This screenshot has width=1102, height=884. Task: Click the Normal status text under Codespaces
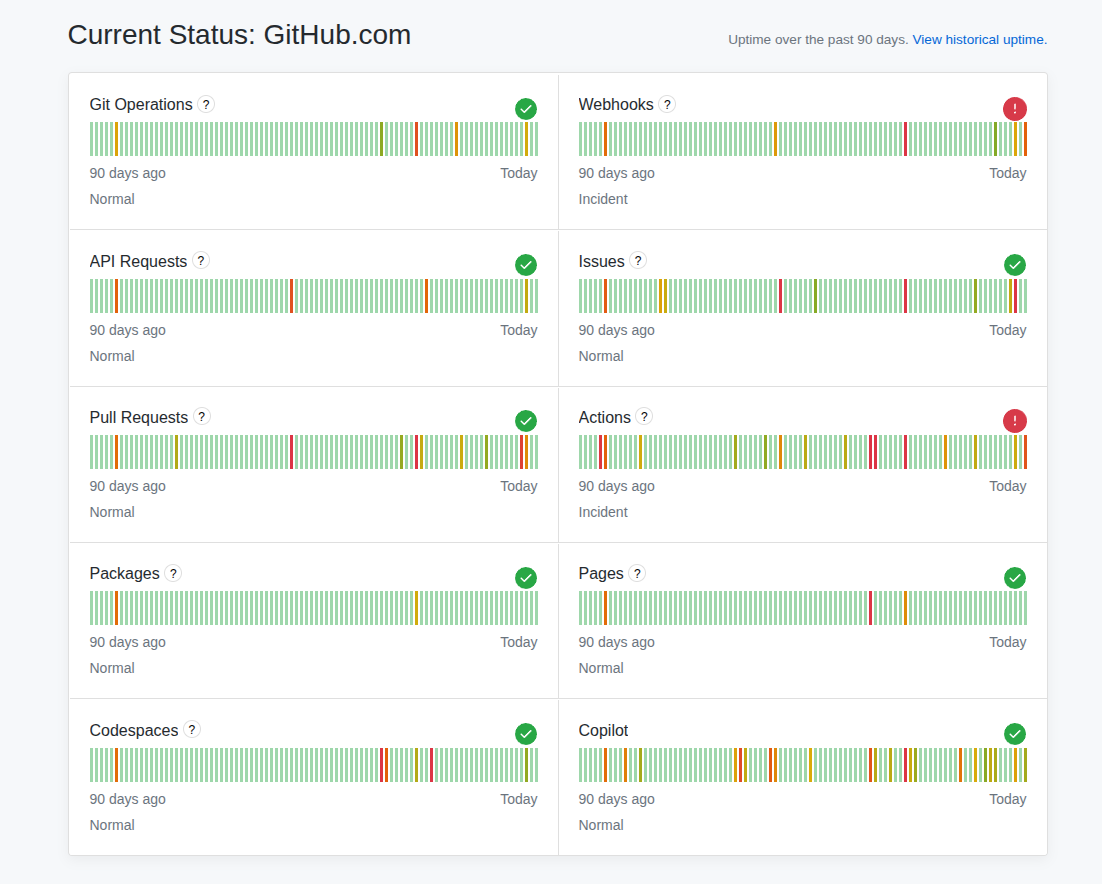pyautogui.click(x=112, y=825)
